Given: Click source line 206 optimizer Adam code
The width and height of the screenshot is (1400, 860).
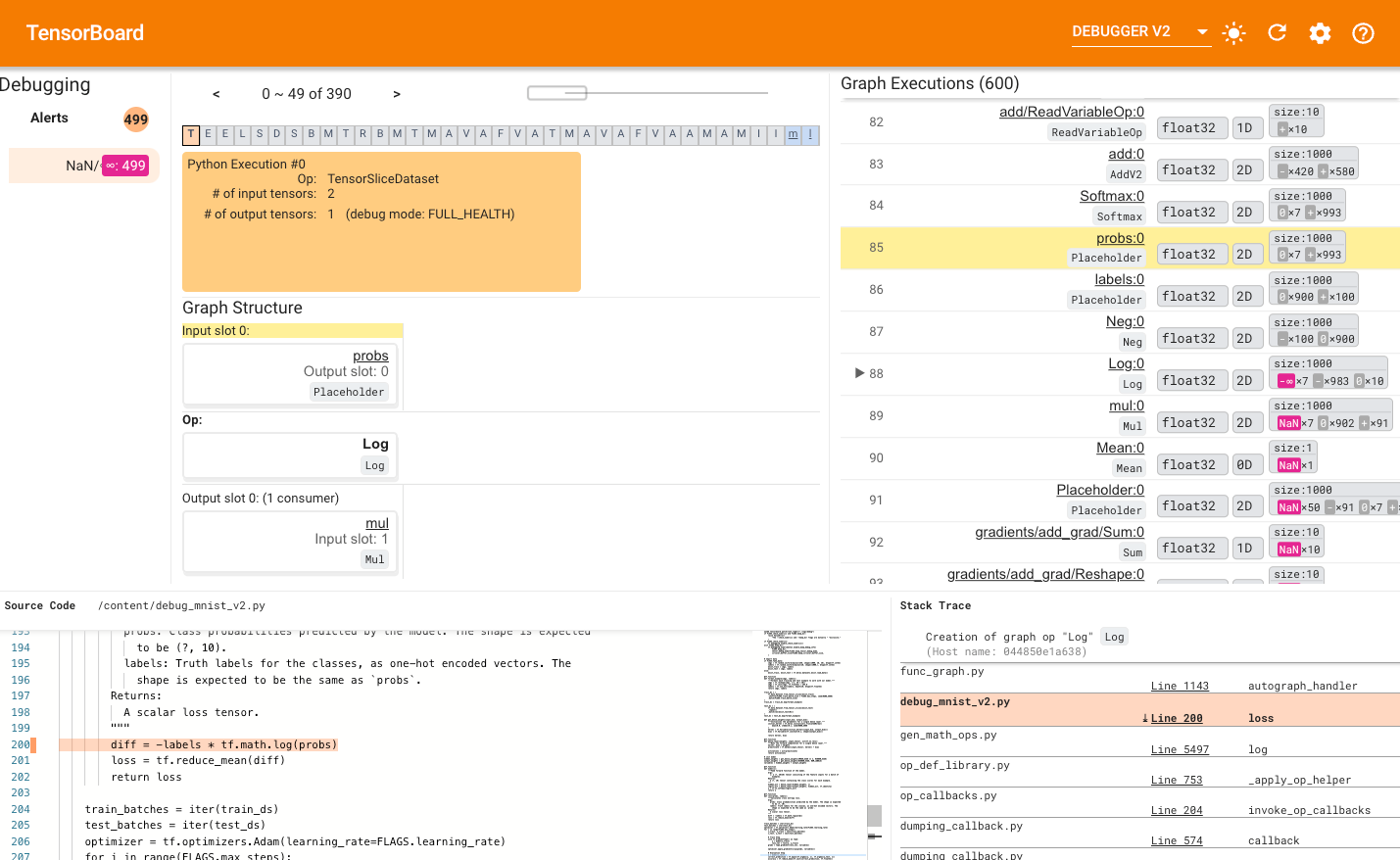Looking at the screenshot, I should [x=295, y=841].
